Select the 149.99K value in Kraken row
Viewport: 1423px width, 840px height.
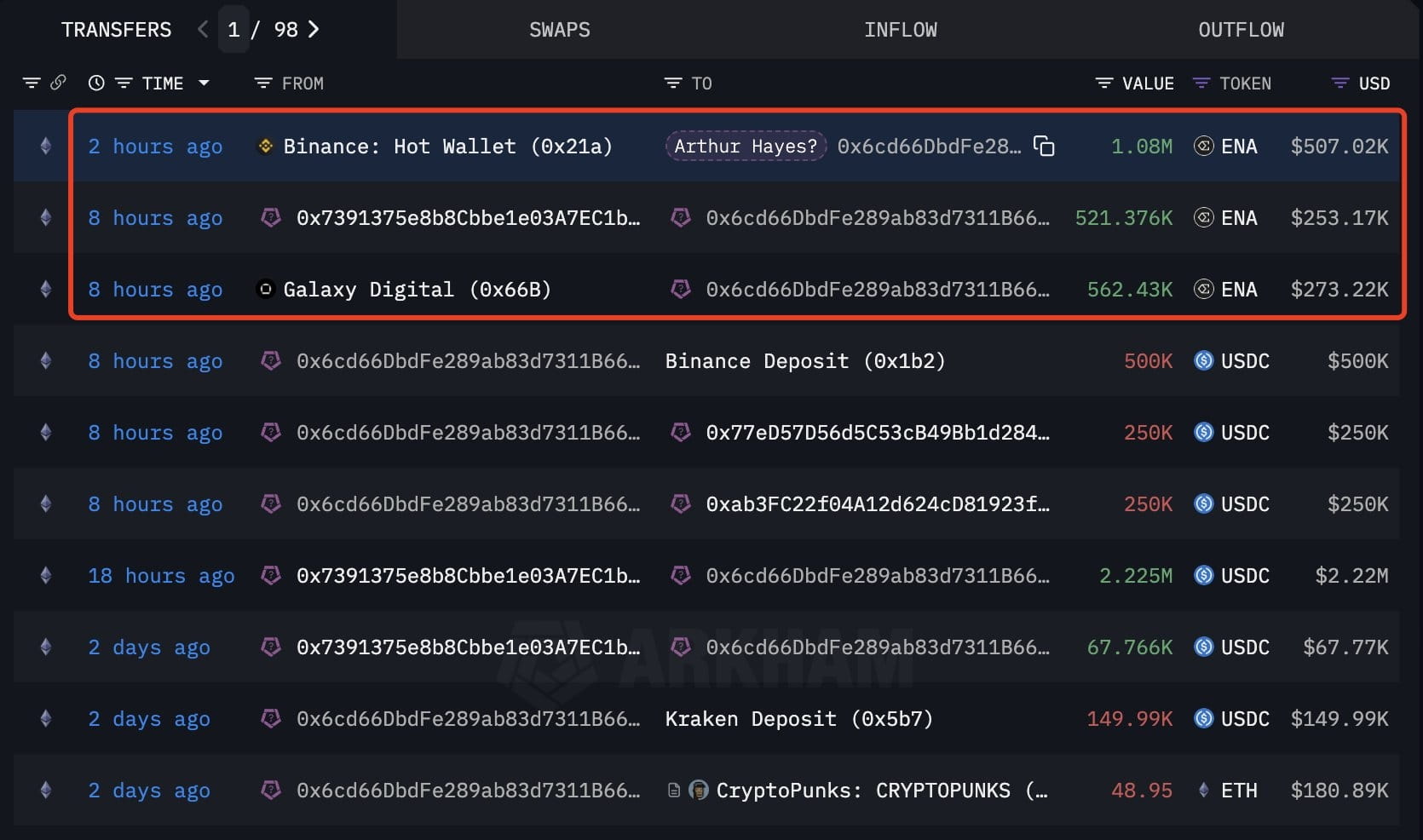tap(1130, 719)
